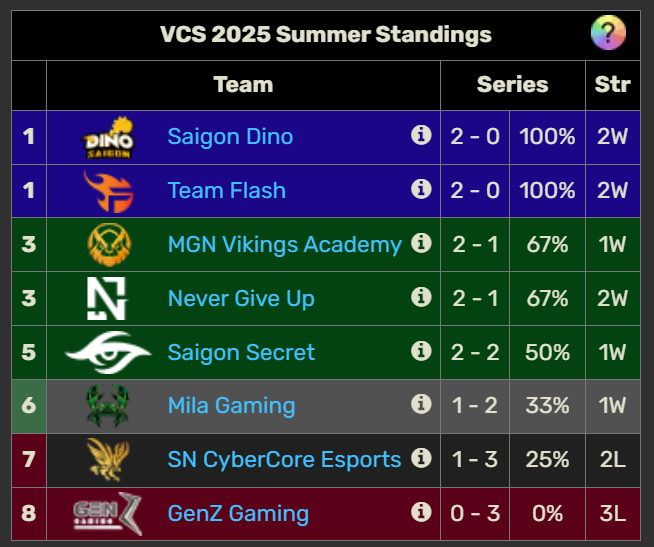Open info icon for Team Flash

(x=421, y=189)
